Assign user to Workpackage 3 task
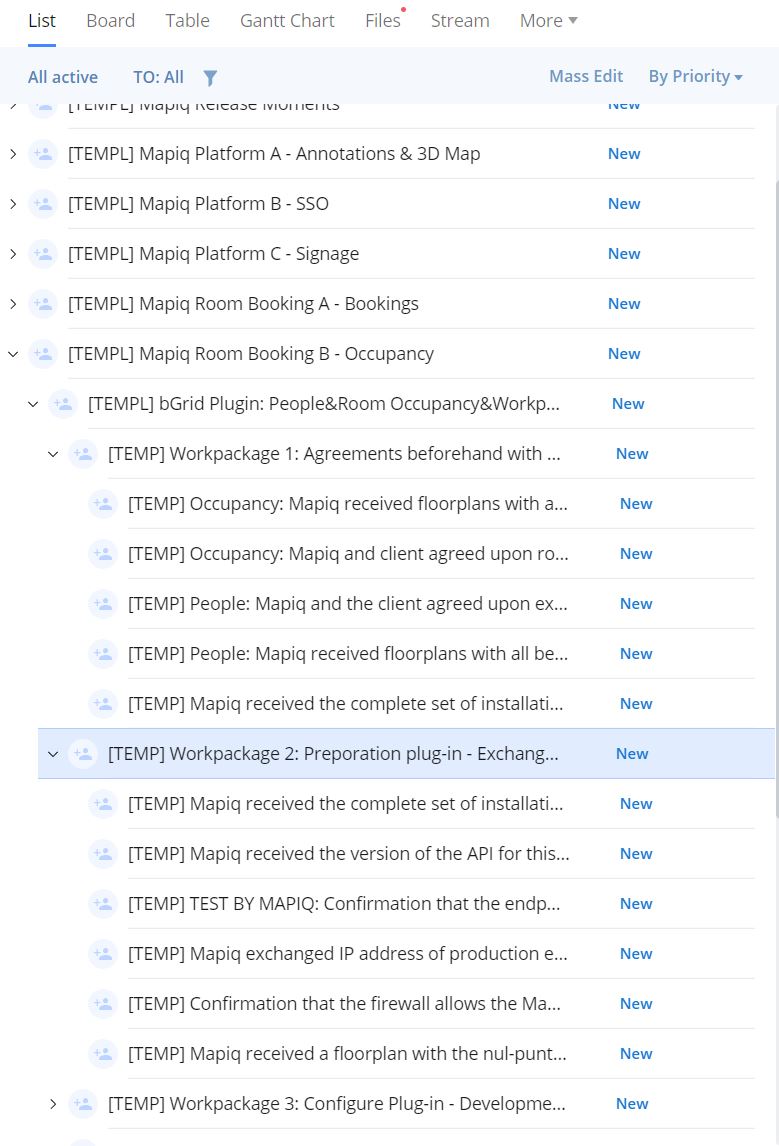The height and width of the screenshot is (1146, 779). tap(83, 1104)
